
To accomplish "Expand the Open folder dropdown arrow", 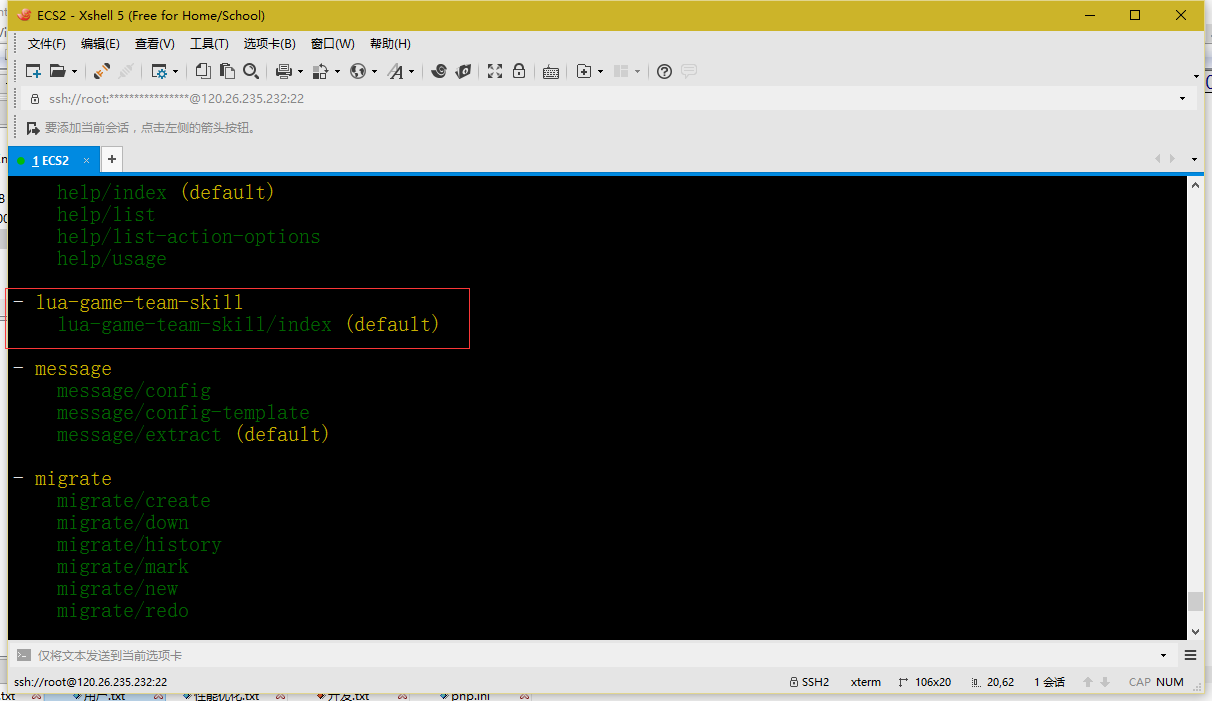I will click(x=74, y=72).
